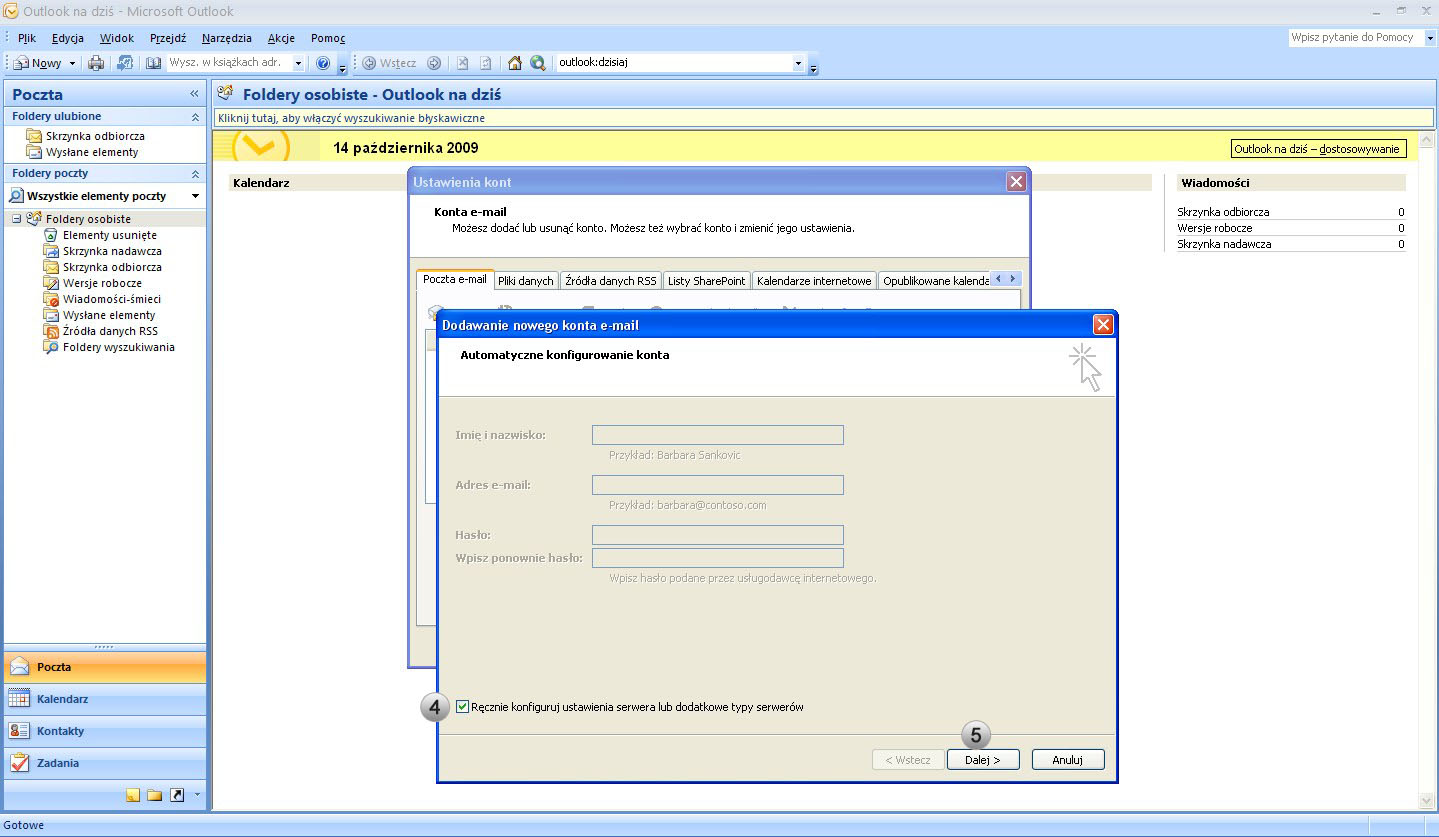Select the Źródła danych RSS folder
Viewport: 1439px width, 837px height.
[110, 331]
